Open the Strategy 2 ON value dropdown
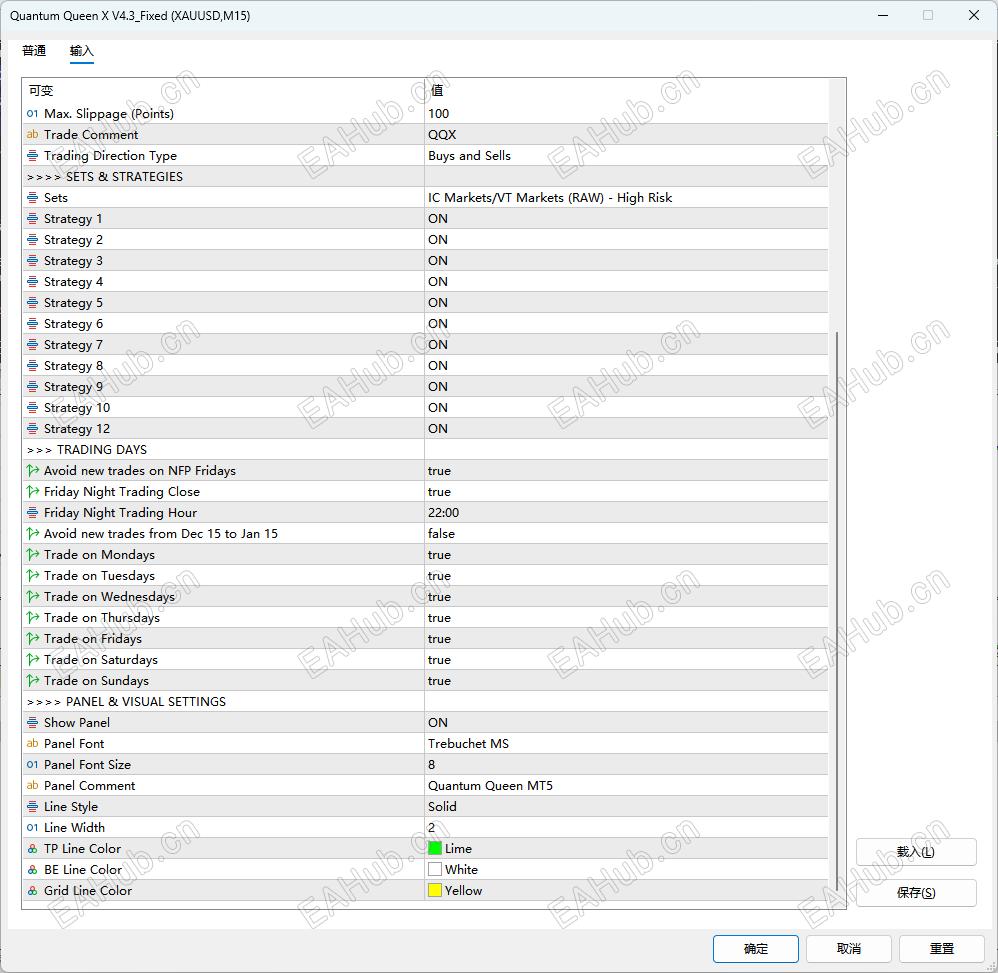998x973 pixels. tap(626, 240)
